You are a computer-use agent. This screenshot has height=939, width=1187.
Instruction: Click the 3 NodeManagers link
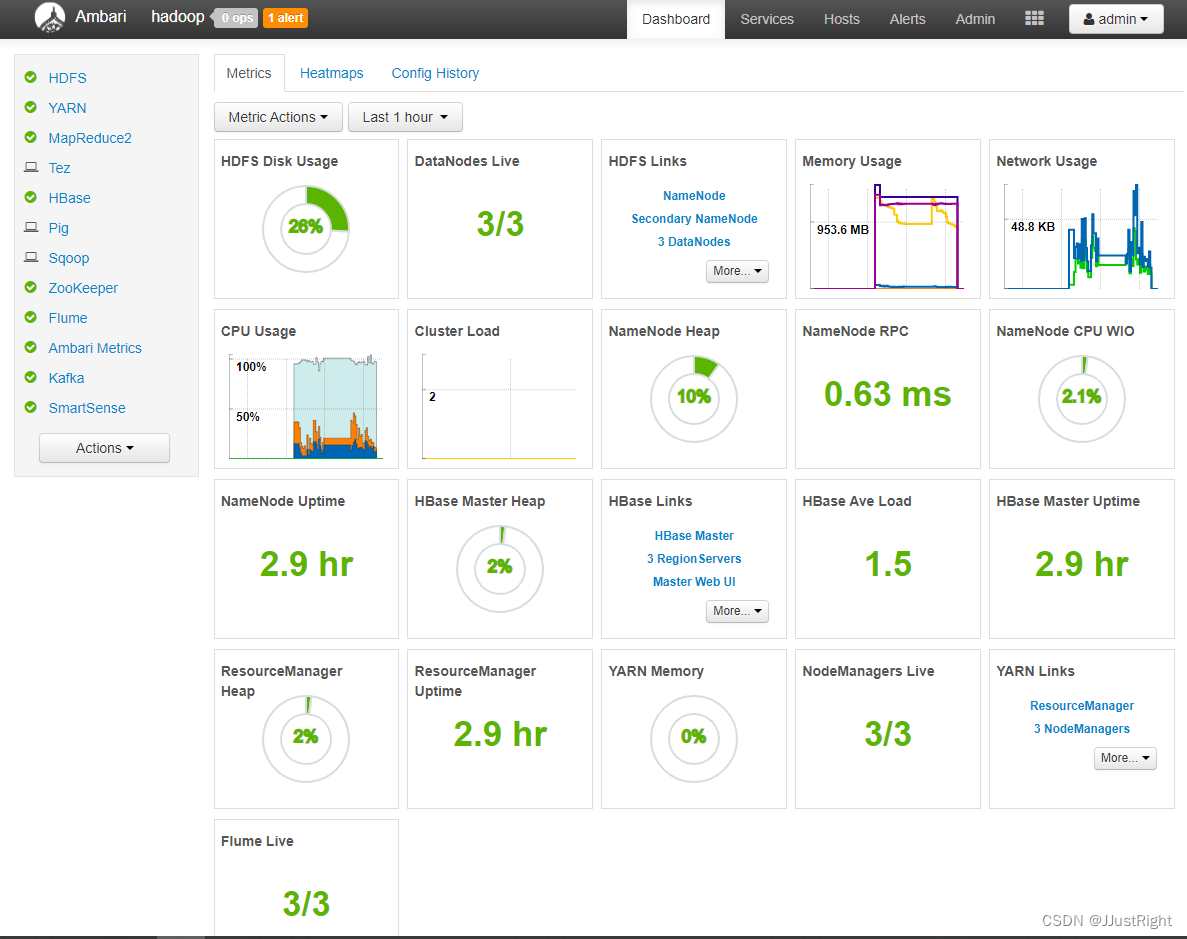point(1082,728)
